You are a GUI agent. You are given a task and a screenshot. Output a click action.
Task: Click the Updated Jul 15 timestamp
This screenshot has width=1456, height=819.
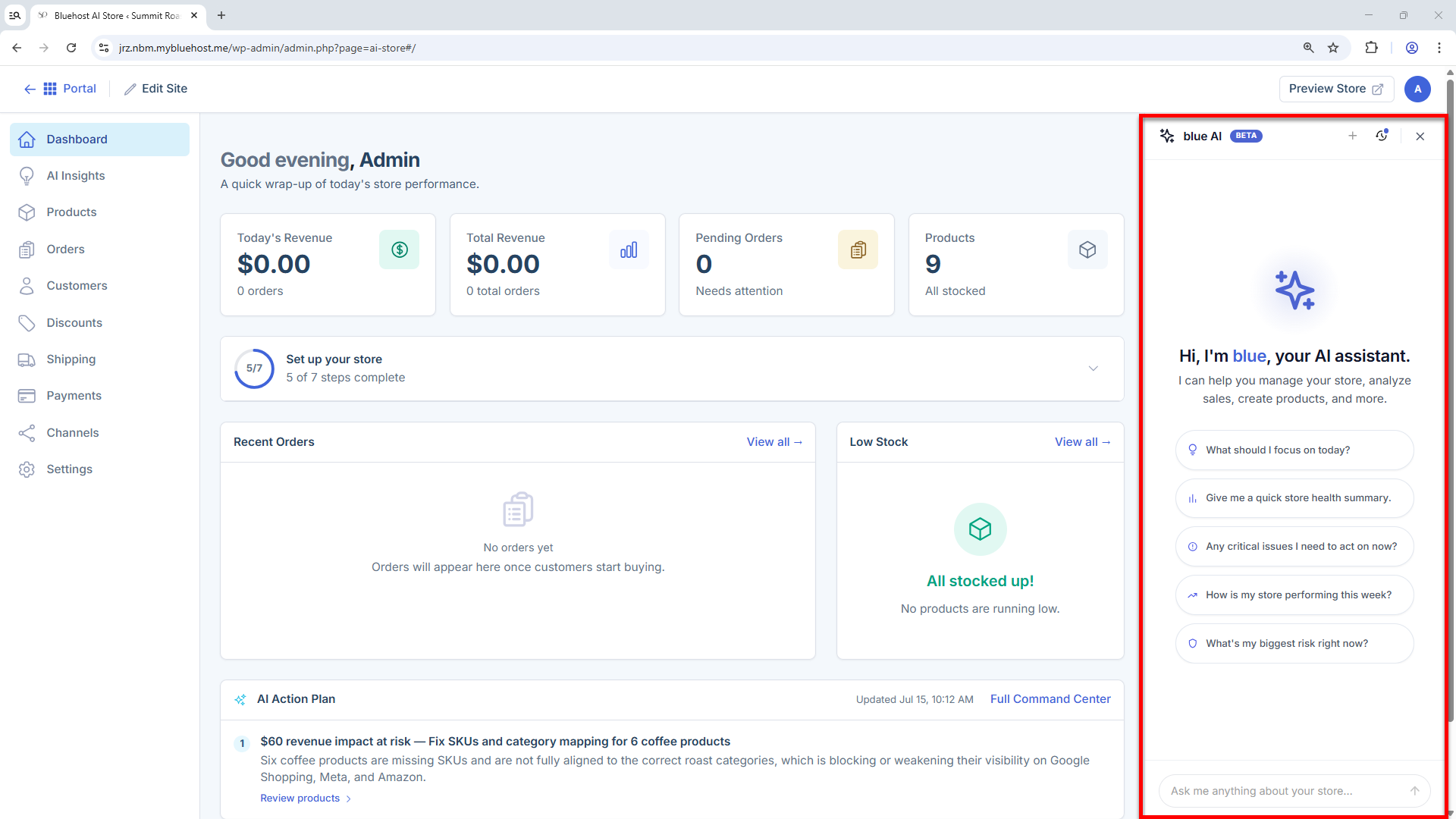tap(915, 699)
